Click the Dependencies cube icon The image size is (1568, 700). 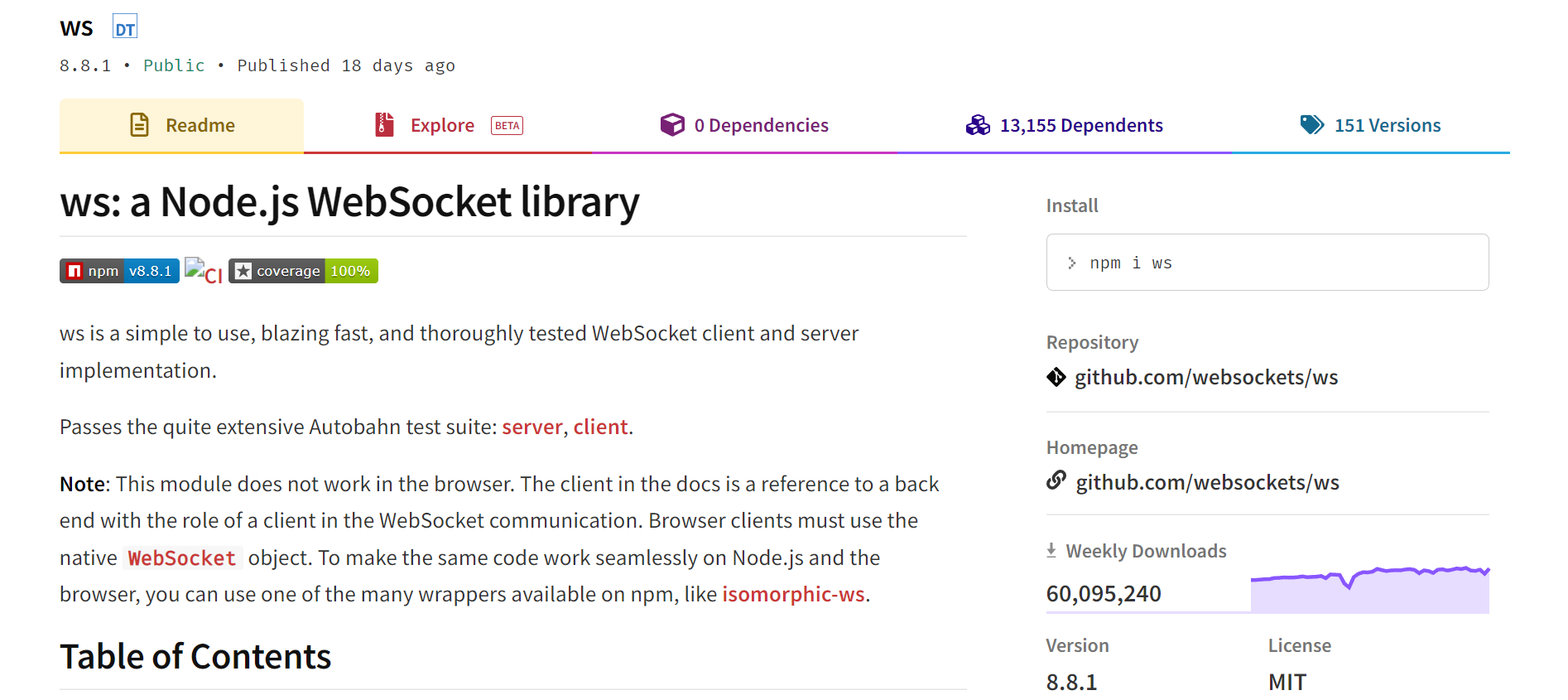[672, 124]
